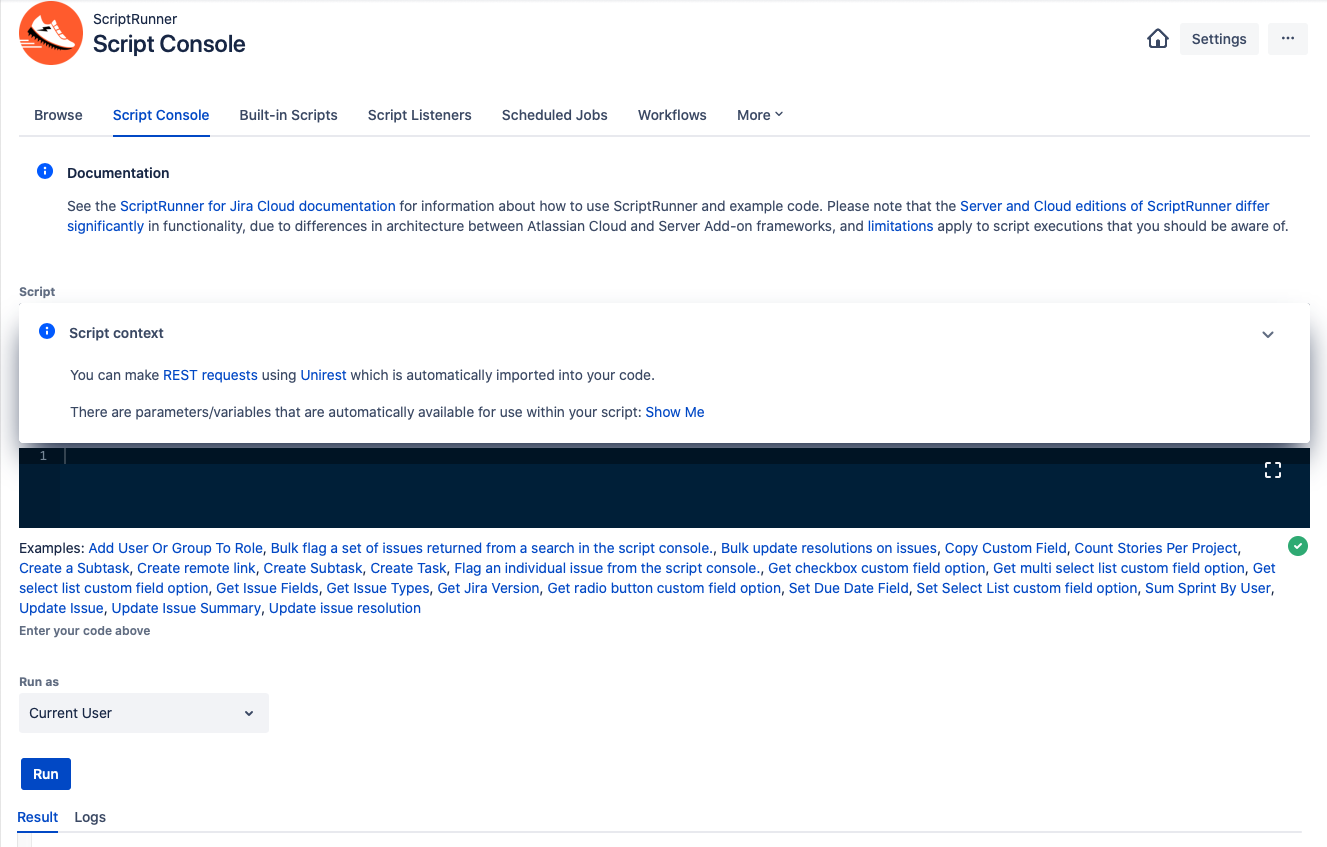
Task: Load Set Select List custom field option example
Action: pos(1027,588)
